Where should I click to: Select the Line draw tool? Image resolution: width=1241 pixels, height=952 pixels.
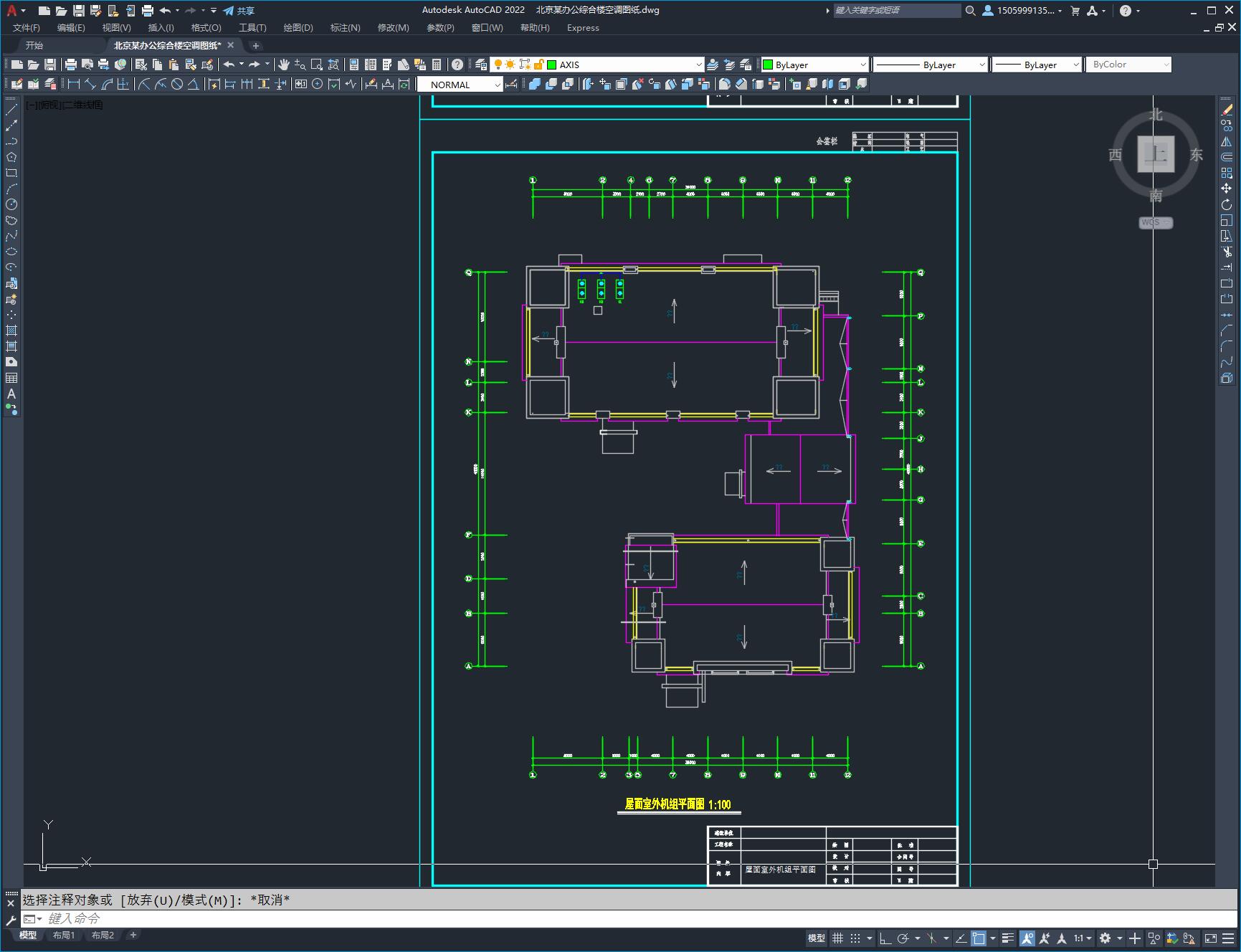[x=11, y=110]
